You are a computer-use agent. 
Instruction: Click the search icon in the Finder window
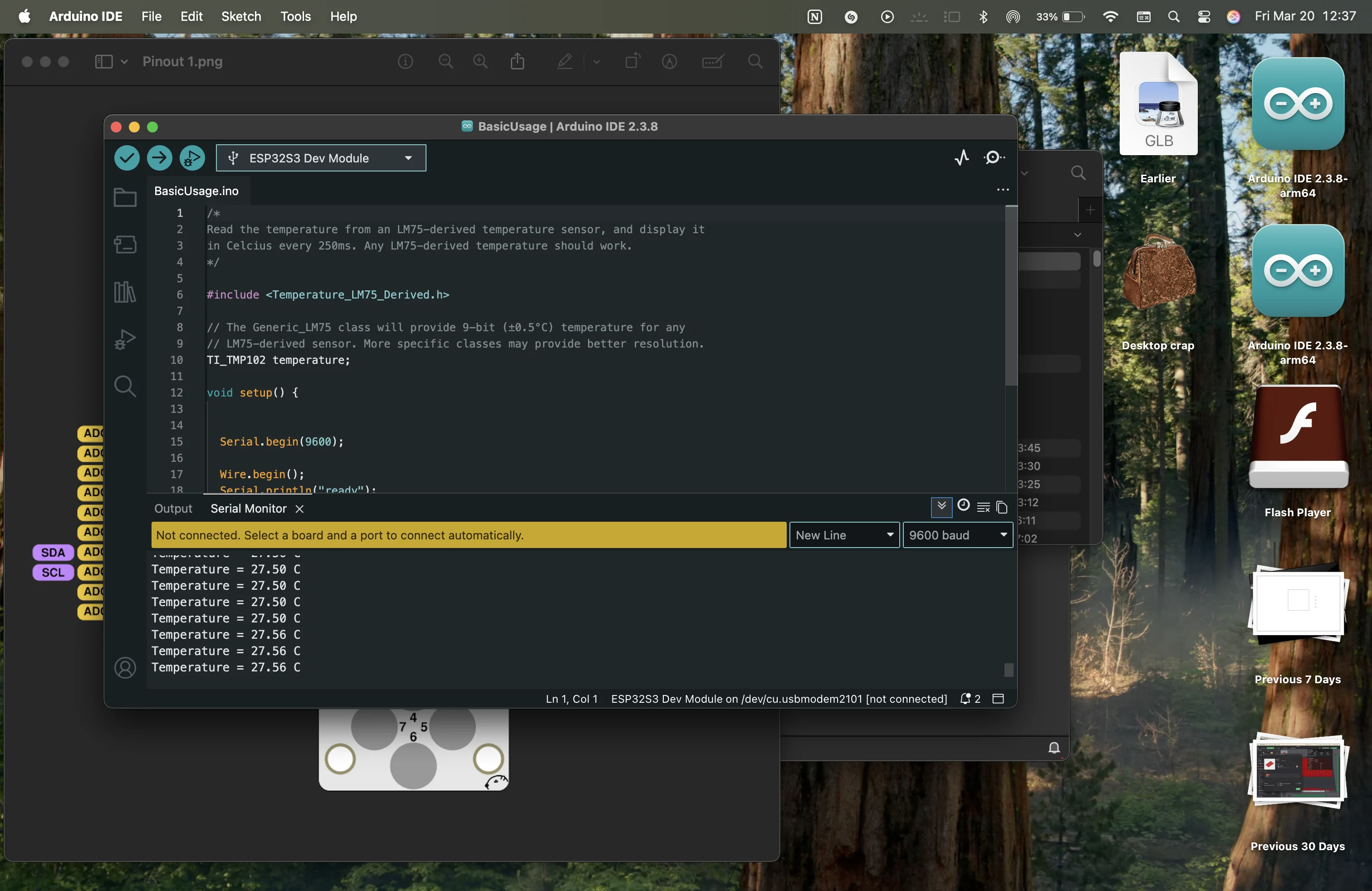tap(1078, 173)
